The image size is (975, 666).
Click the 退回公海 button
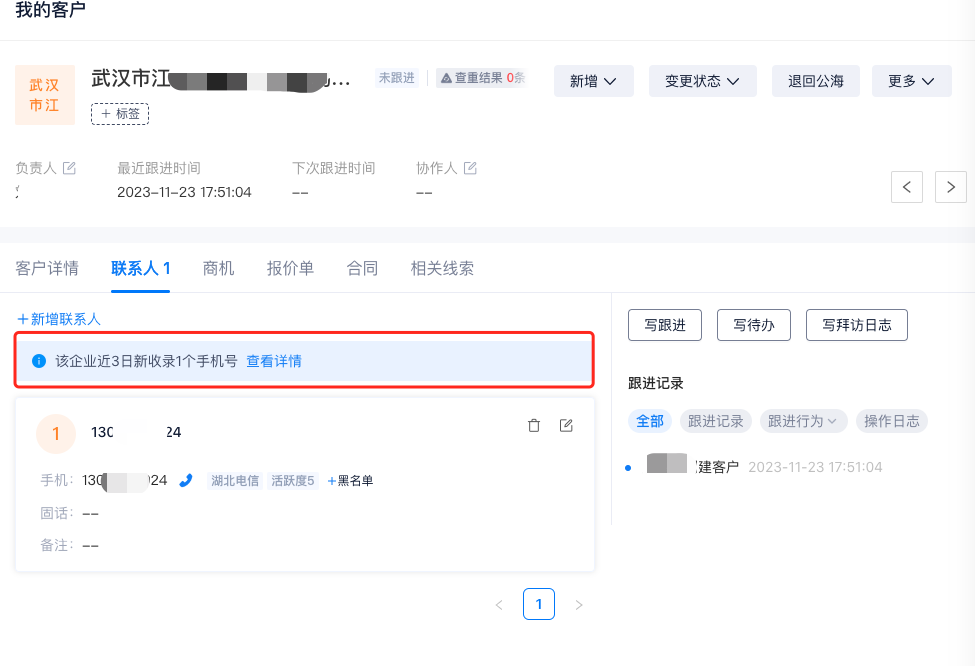(815, 81)
